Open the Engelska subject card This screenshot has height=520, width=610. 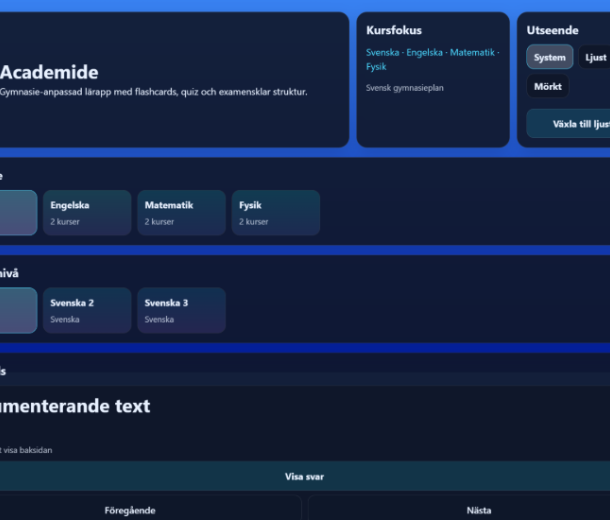click(x=87, y=212)
